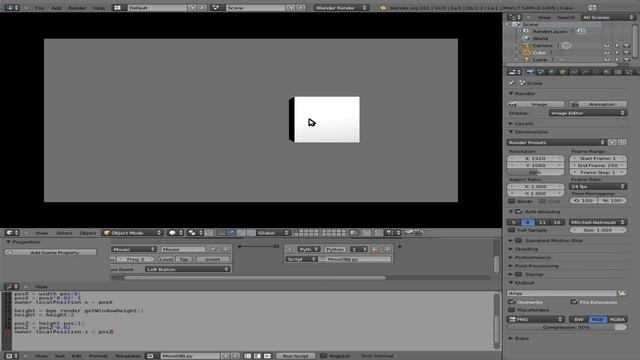Open the Select menu in 3D view header
Image resolution: width=640 pixels, height=360 pixels.
tap(64, 233)
